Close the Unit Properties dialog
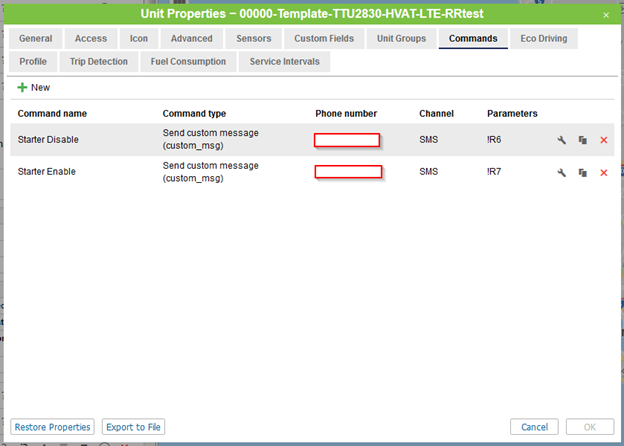This screenshot has width=624, height=446. (x=605, y=15)
